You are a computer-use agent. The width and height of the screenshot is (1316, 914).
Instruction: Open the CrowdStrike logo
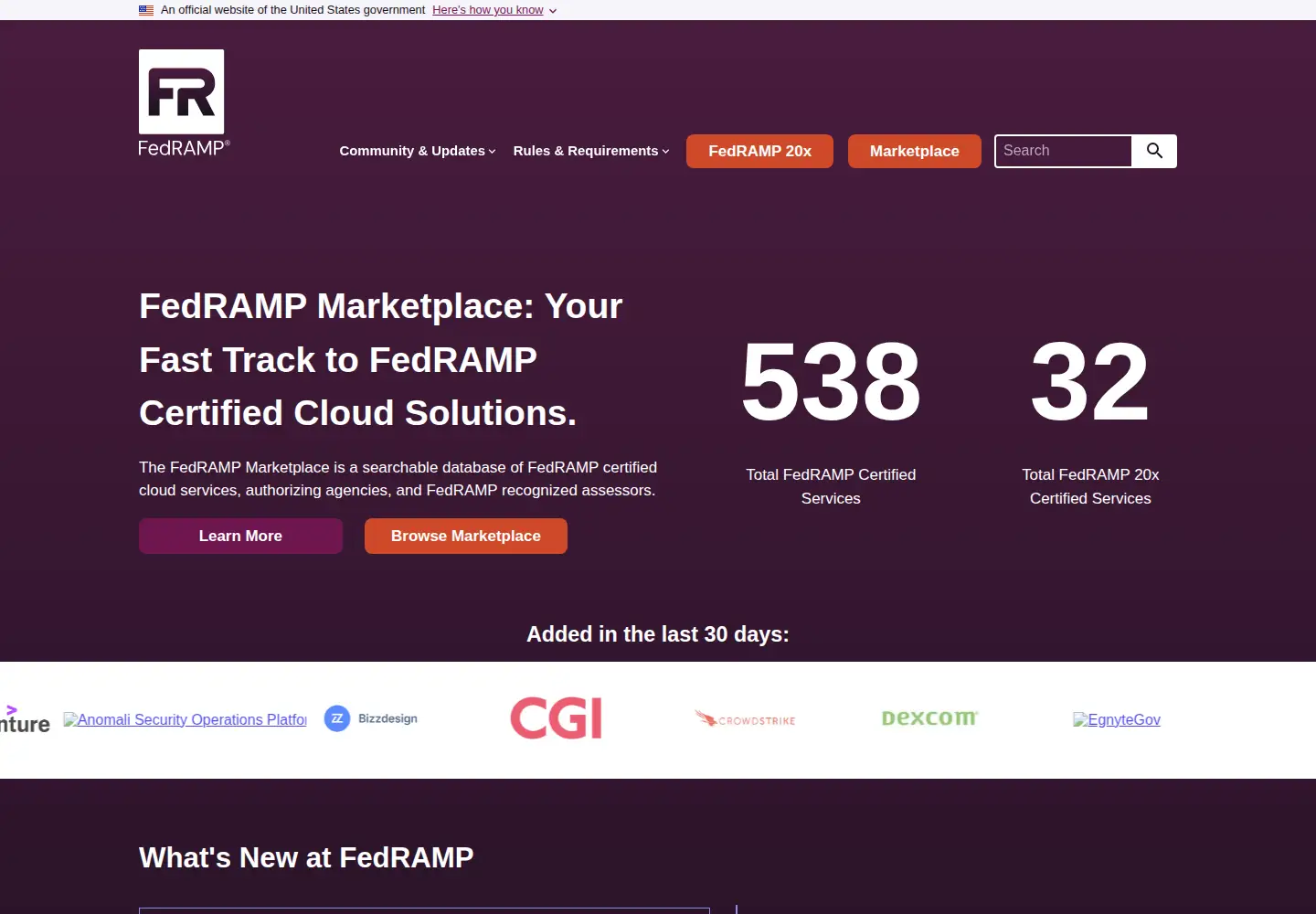coord(745,719)
